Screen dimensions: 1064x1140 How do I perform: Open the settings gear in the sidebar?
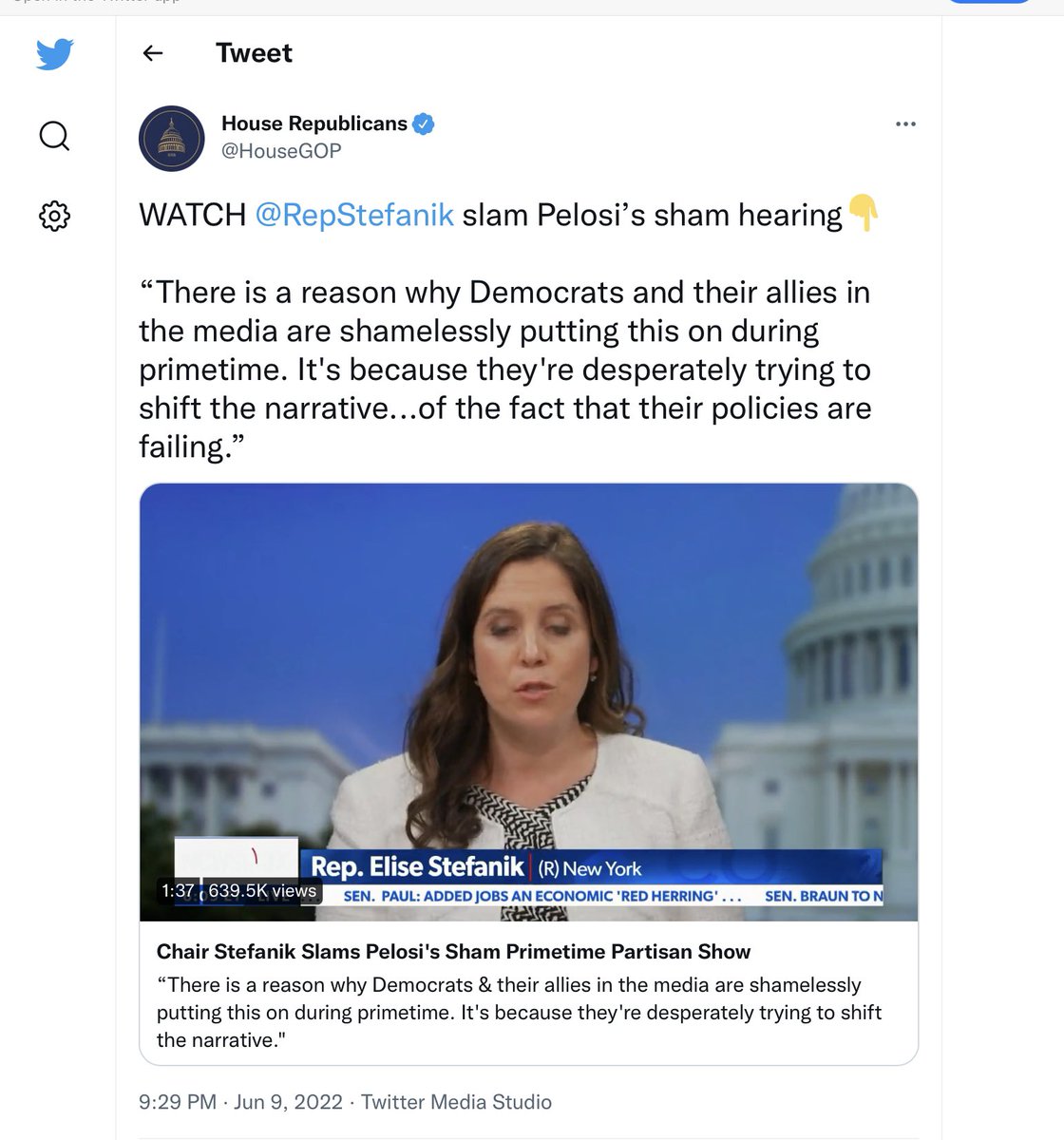point(54,217)
